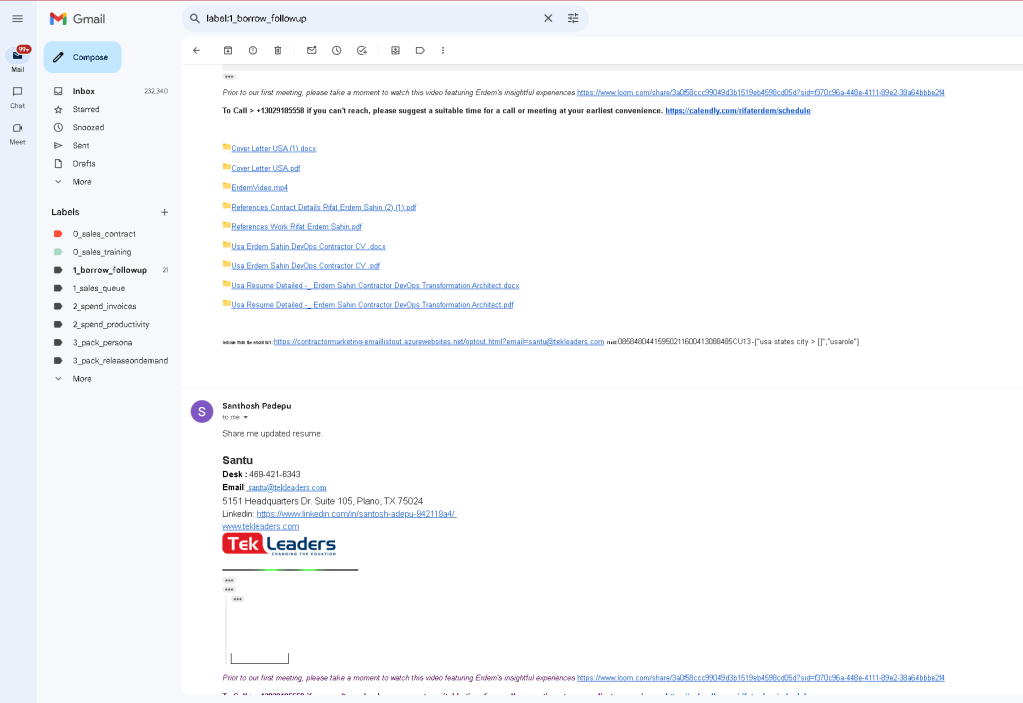The width and height of the screenshot is (1023, 703).
Task: Open Usa Resume Detailed Transformation Architect.pdf link
Action: [x=372, y=305]
